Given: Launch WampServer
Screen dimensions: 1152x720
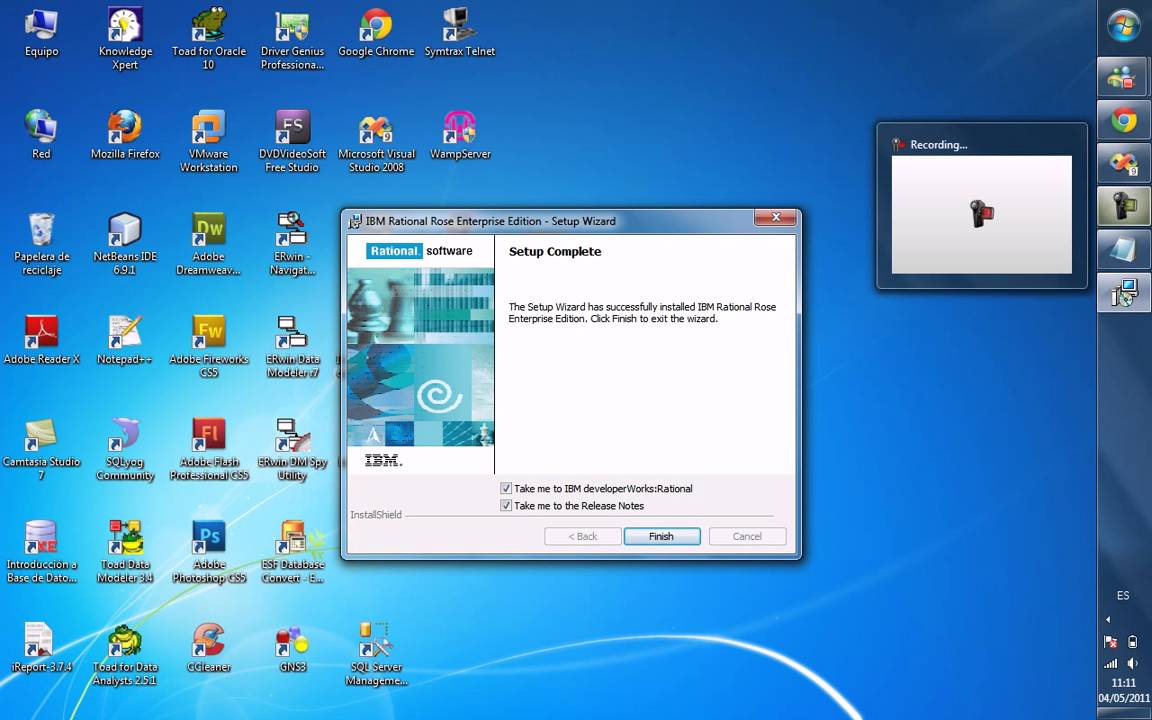Looking at the screenshot, I should [460, 128].
